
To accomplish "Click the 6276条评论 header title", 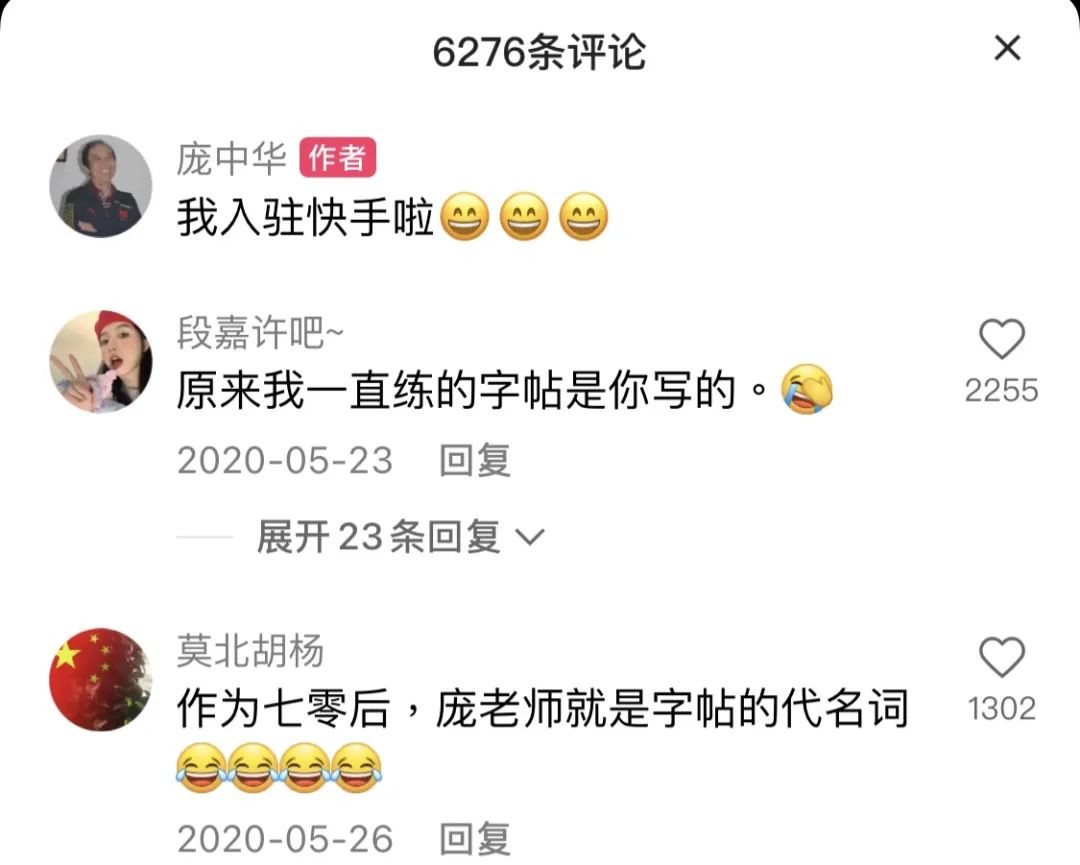I will coord(539,52).
